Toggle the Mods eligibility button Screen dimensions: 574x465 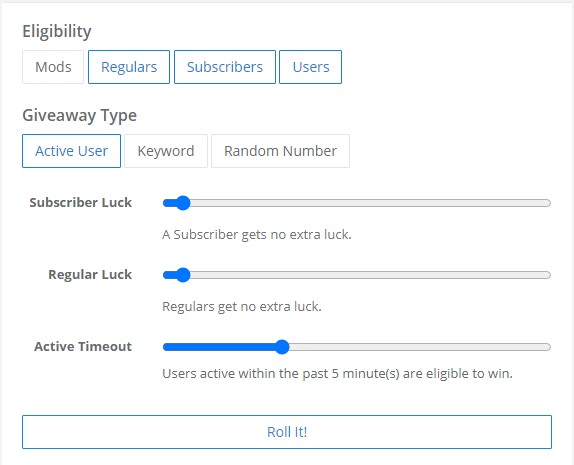coord(53,67)
